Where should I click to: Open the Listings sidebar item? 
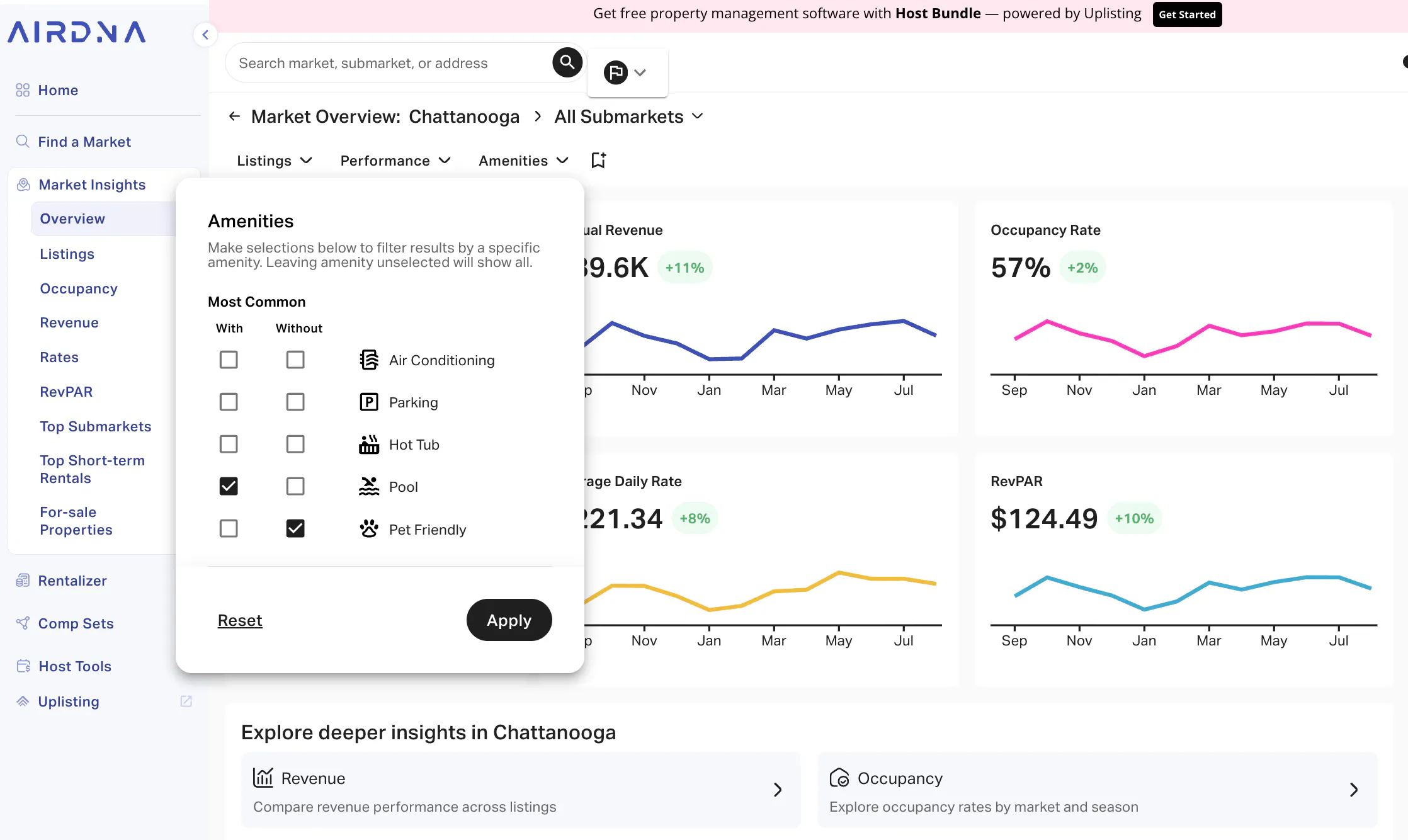[x=67, y=254]
